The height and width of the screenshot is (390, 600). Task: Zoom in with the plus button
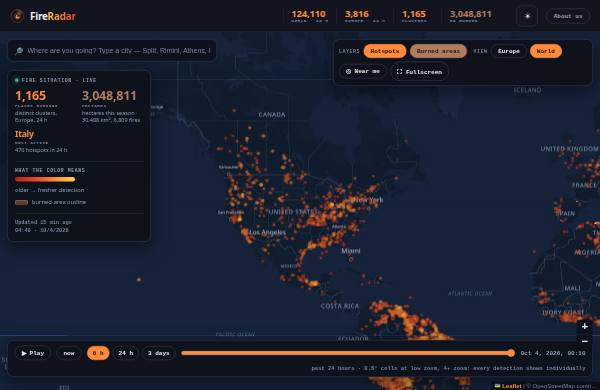click(585, 326)
